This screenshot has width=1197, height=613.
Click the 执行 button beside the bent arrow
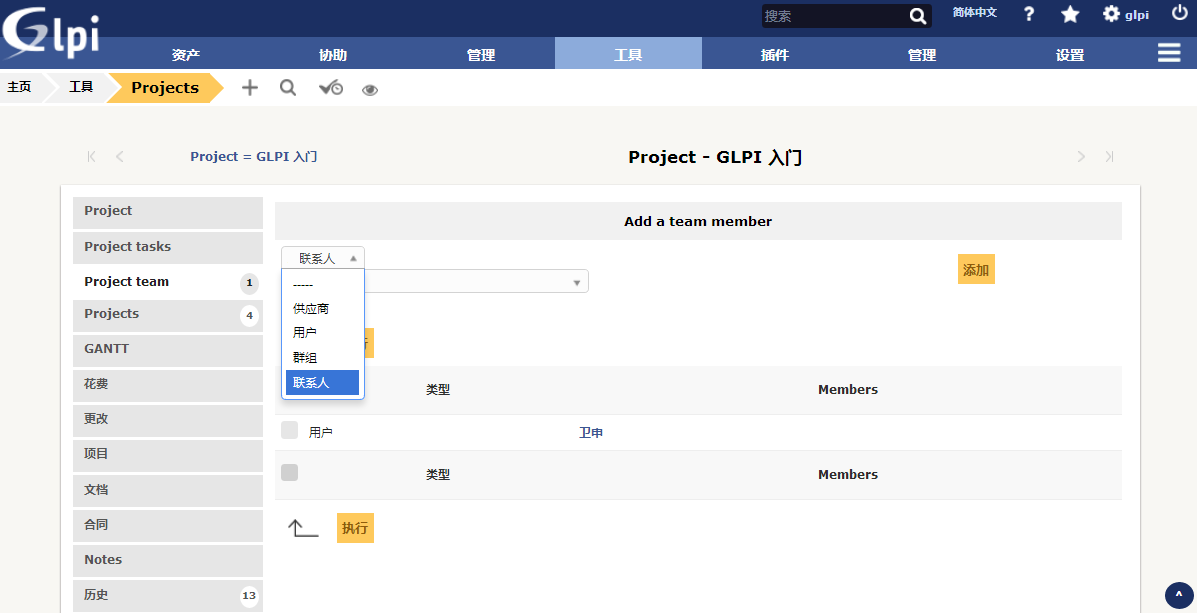[x=355, y=528]
